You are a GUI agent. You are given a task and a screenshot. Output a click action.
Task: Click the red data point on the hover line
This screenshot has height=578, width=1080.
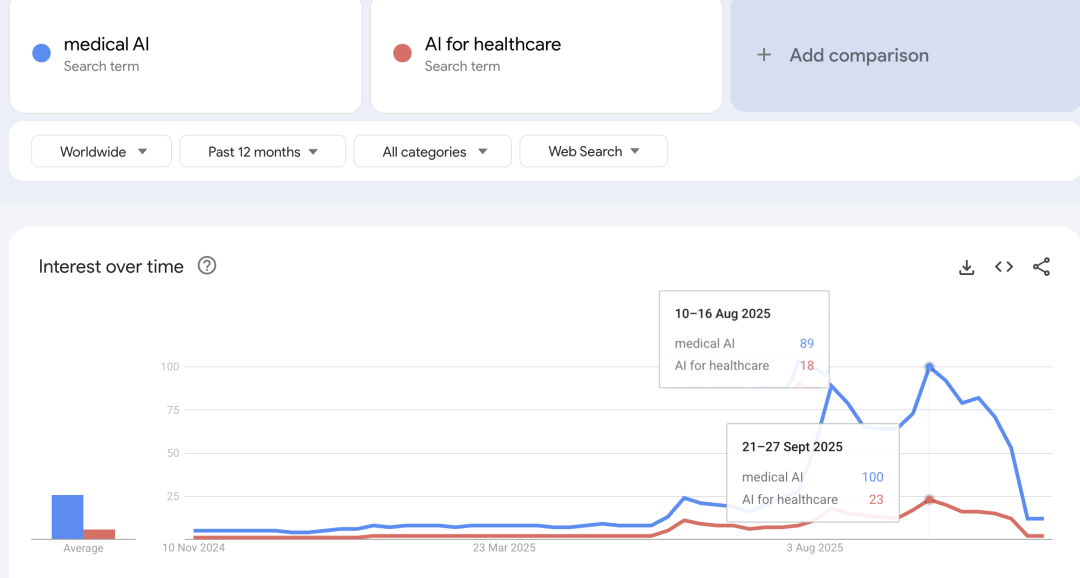click(x=929, y=499)
